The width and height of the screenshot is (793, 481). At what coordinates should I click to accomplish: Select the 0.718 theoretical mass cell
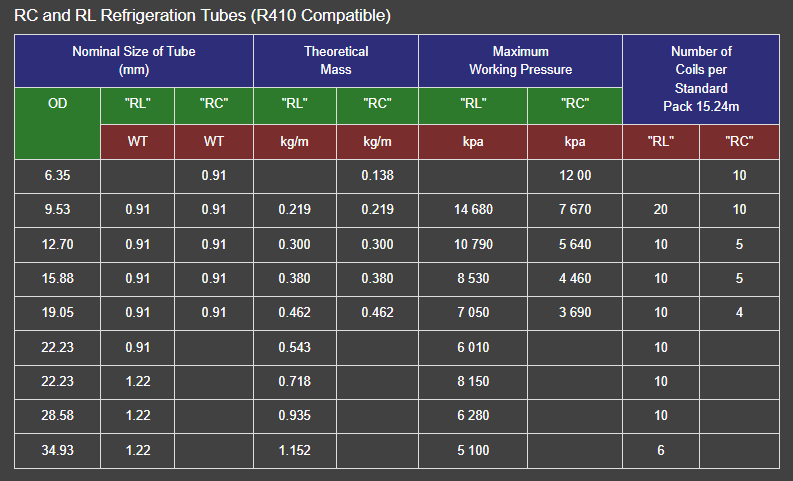[295, 381]
